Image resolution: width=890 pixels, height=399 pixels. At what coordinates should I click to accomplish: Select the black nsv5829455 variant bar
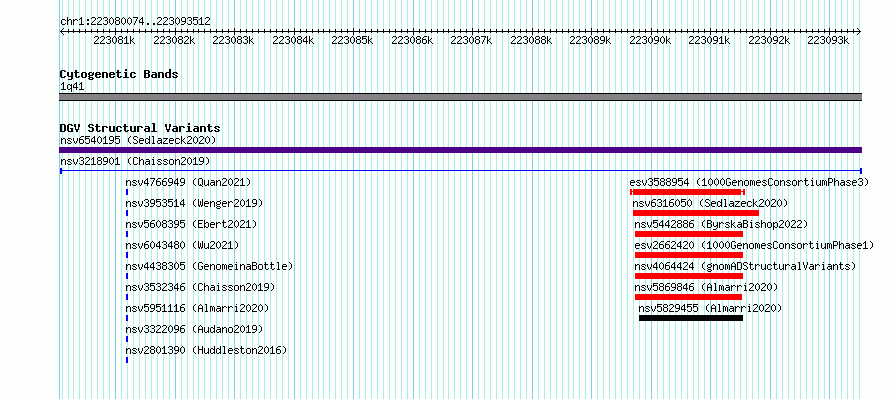coord(691,318)
